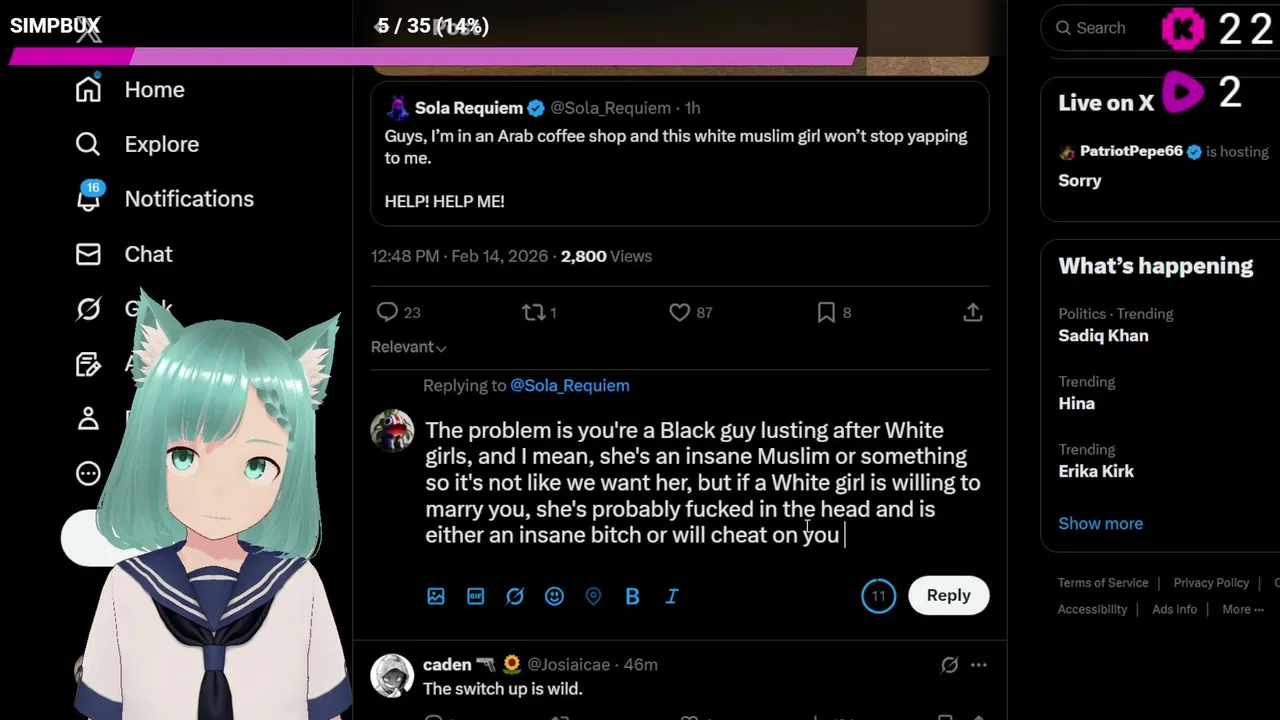
Task: Open more options on caden's reply
Action: (979, 664)
